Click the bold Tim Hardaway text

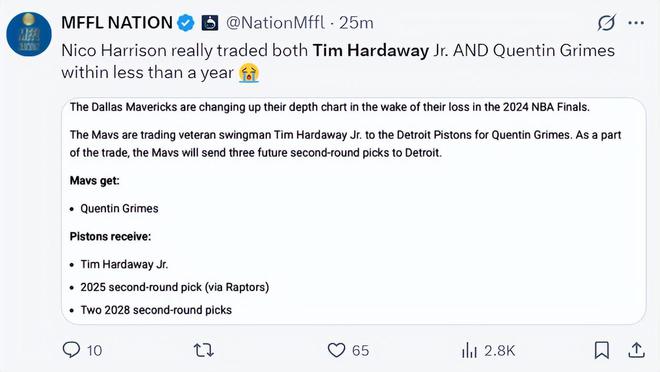click(370, 50)
